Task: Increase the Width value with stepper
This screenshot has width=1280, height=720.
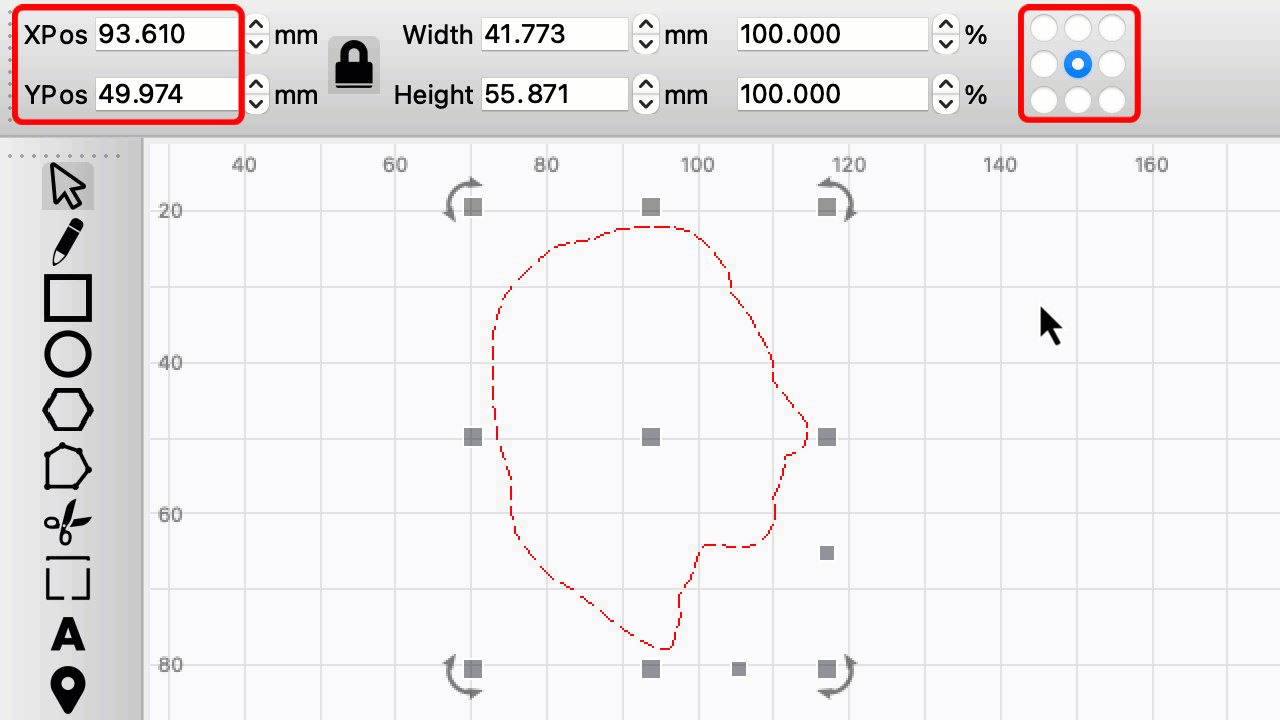Action: [646, 26]
